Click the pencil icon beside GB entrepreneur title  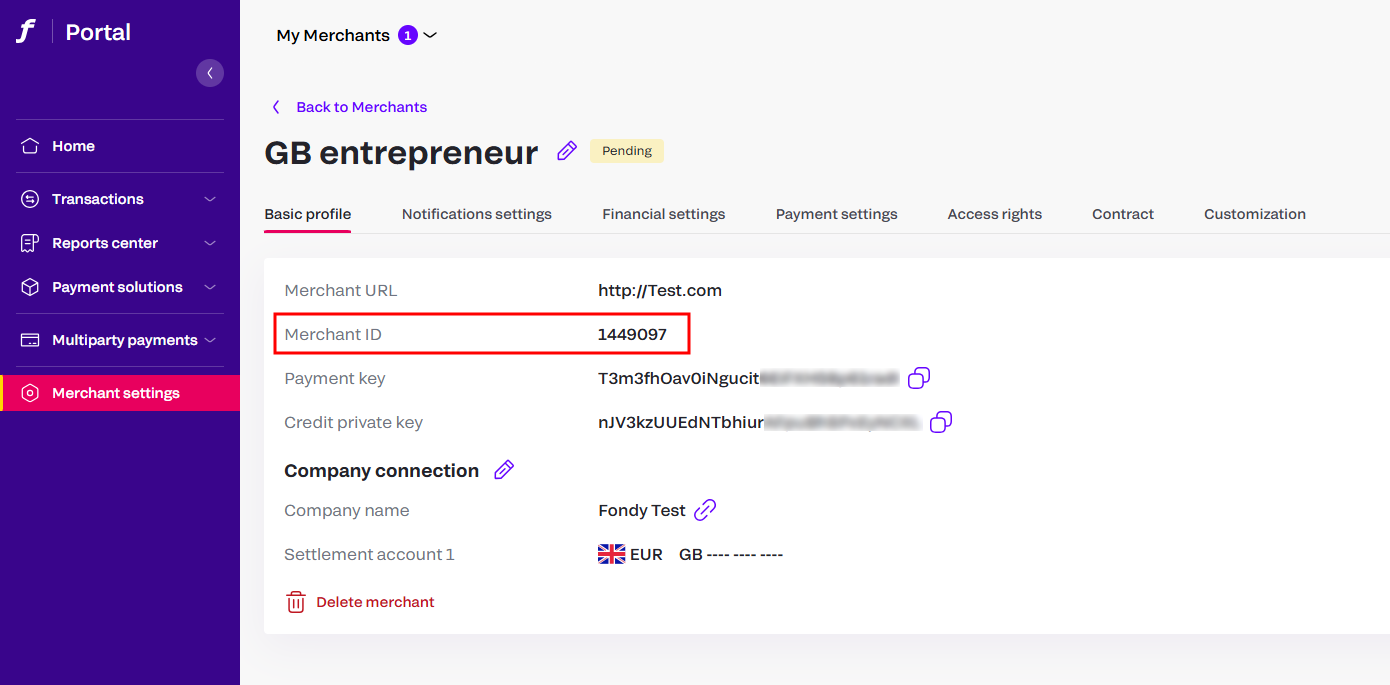click(567, 151)
